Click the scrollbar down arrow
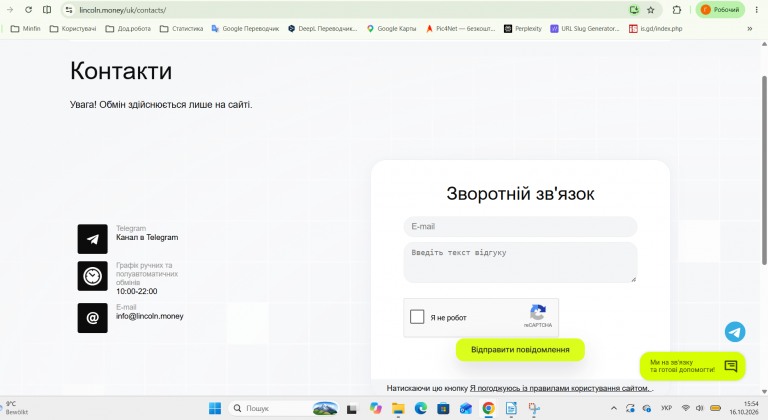The height and width of the screenshot is (420, 768). click(x=764, y=392)
